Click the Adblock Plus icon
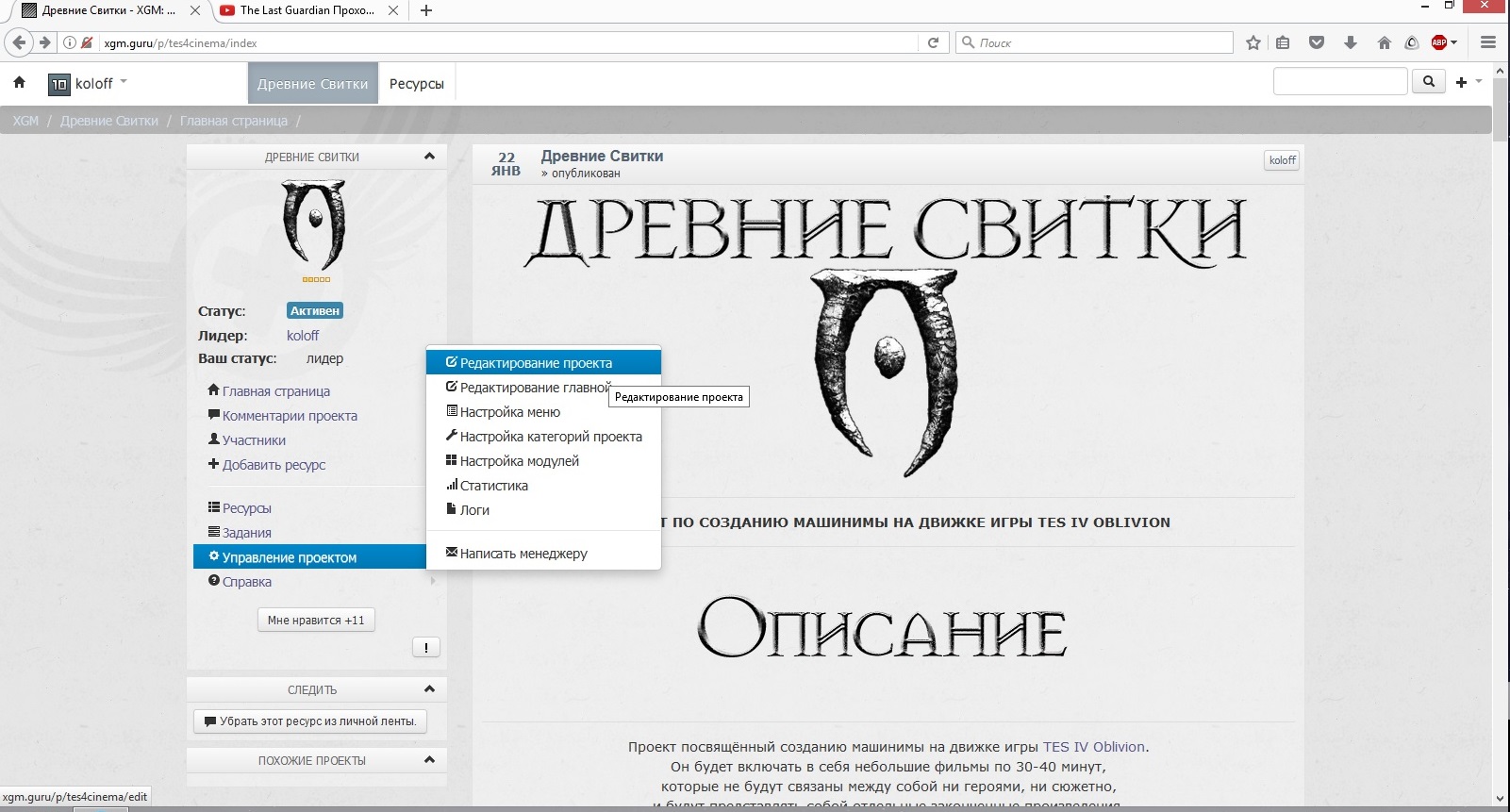Screen dimensions: 1510x812 [x=1439, y=42]
